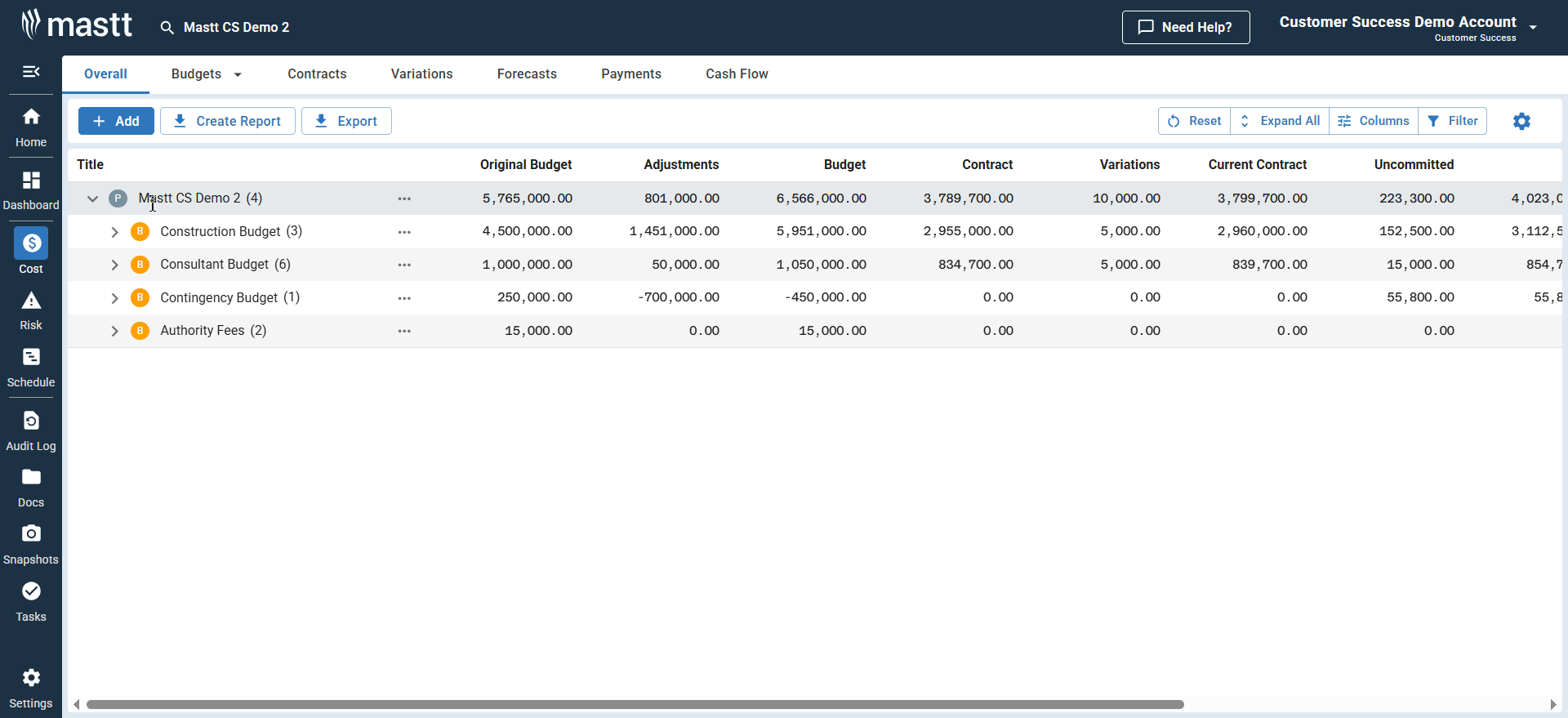Open row menu for Mastt CS Demo 2

click(x=404, y=198)
